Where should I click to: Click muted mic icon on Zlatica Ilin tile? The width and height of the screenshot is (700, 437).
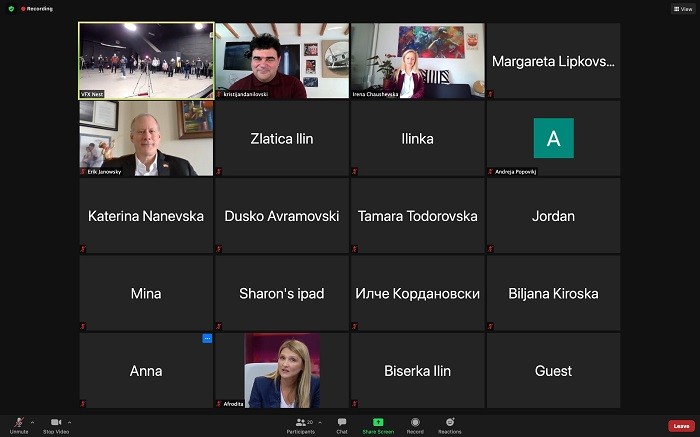[219, 171]
